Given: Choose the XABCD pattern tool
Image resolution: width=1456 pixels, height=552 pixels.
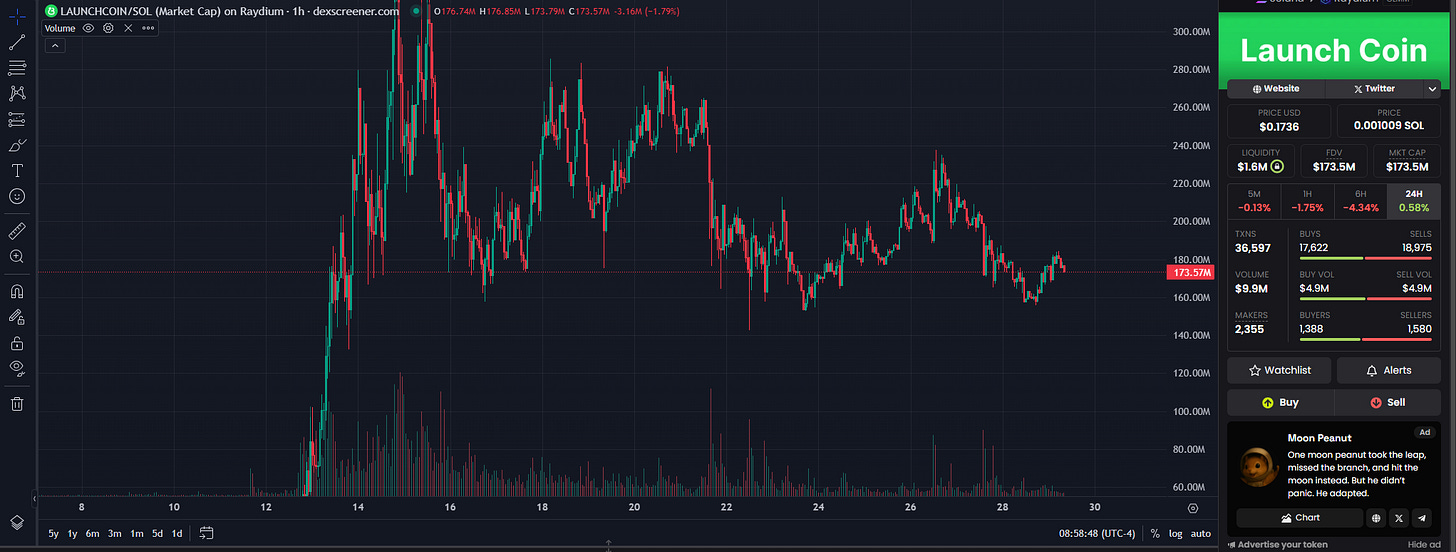Looking at the screenshot, I should pyautogui.click(x=17, y=94).
